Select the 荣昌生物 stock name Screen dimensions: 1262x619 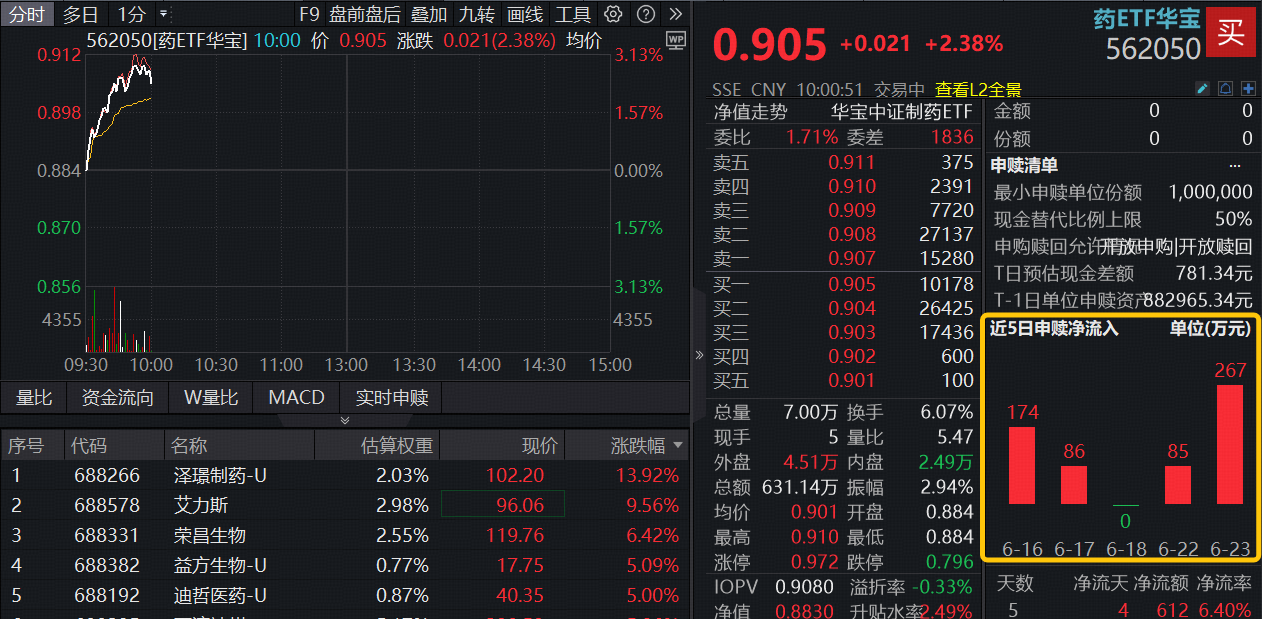[209, 535]
